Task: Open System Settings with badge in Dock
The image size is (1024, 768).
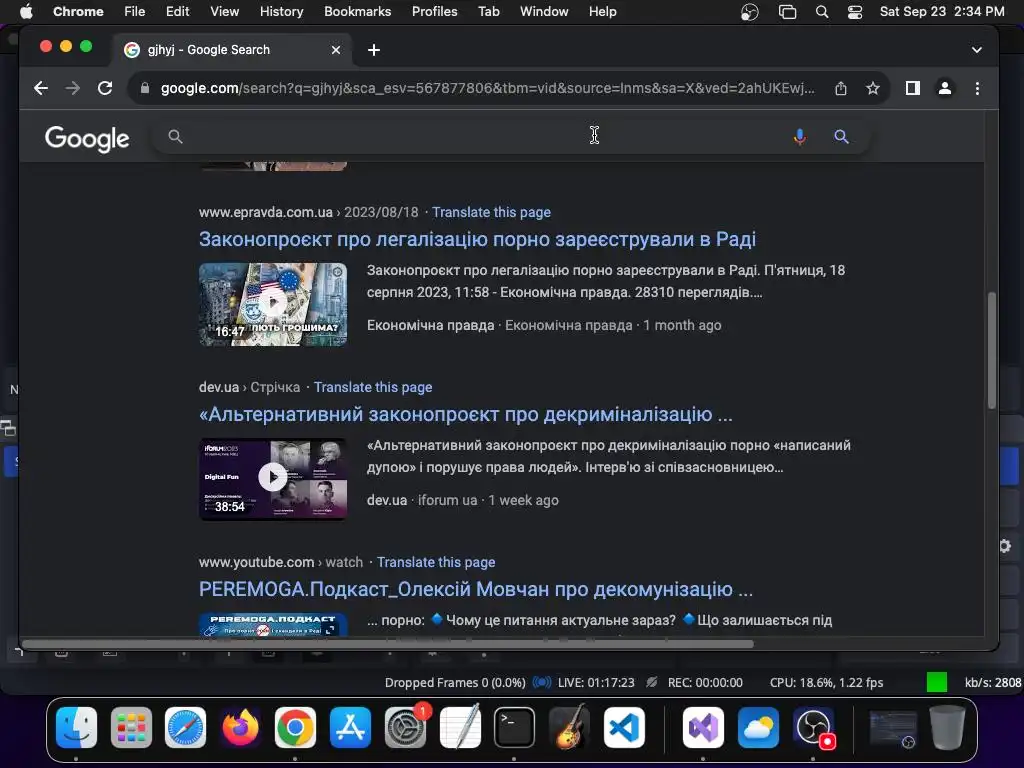Action: (406, 727)
